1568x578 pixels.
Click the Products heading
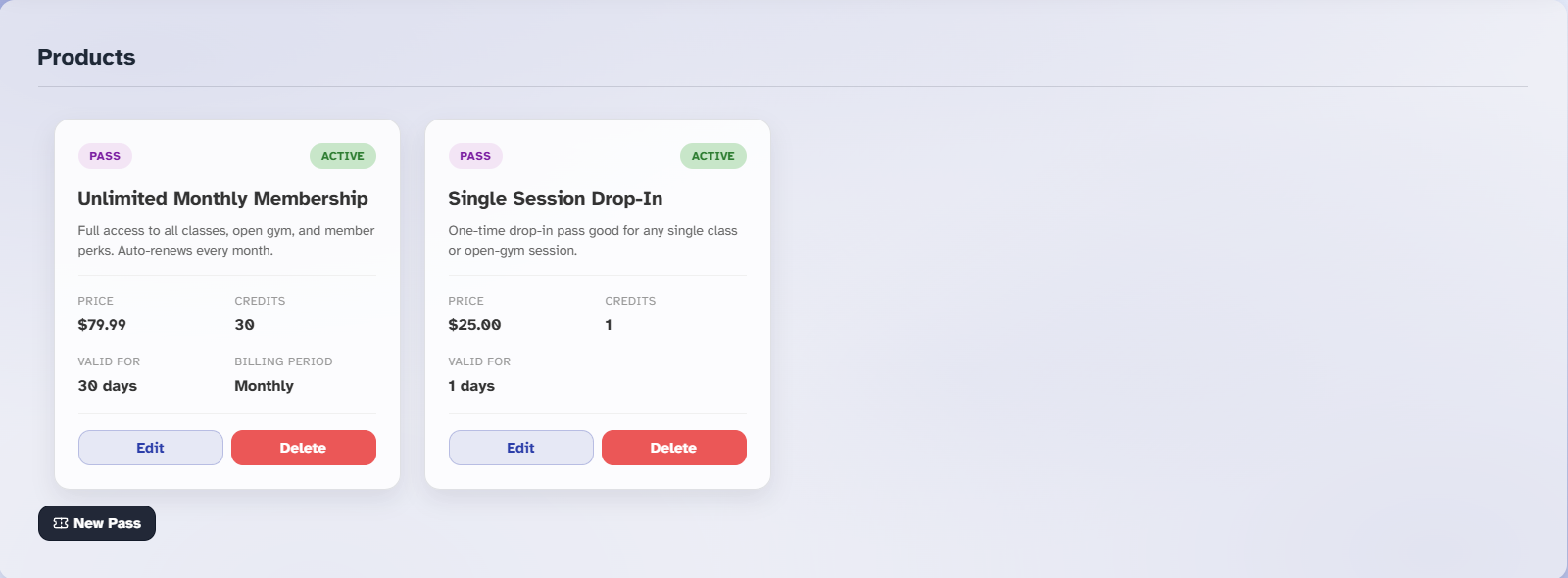[85, 57]
